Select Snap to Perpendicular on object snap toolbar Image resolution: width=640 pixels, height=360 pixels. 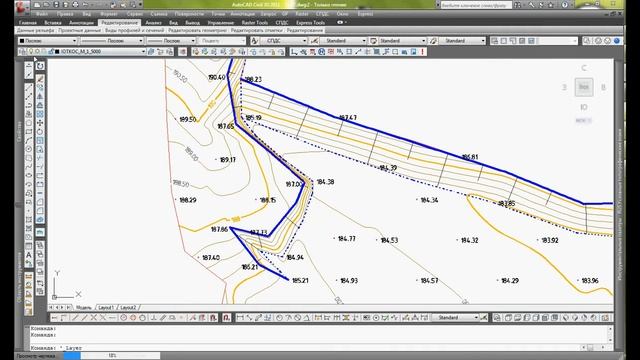(153, 318)
